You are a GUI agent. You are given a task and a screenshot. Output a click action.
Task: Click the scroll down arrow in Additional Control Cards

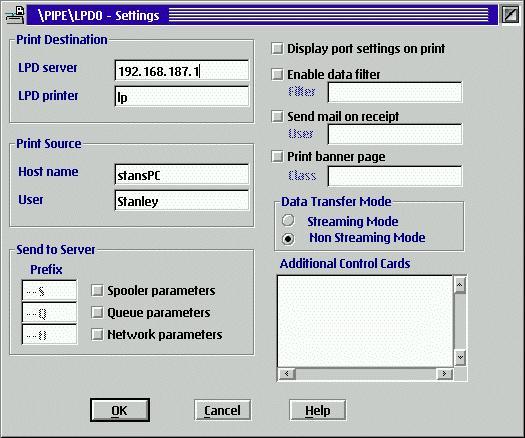point(460,358)
